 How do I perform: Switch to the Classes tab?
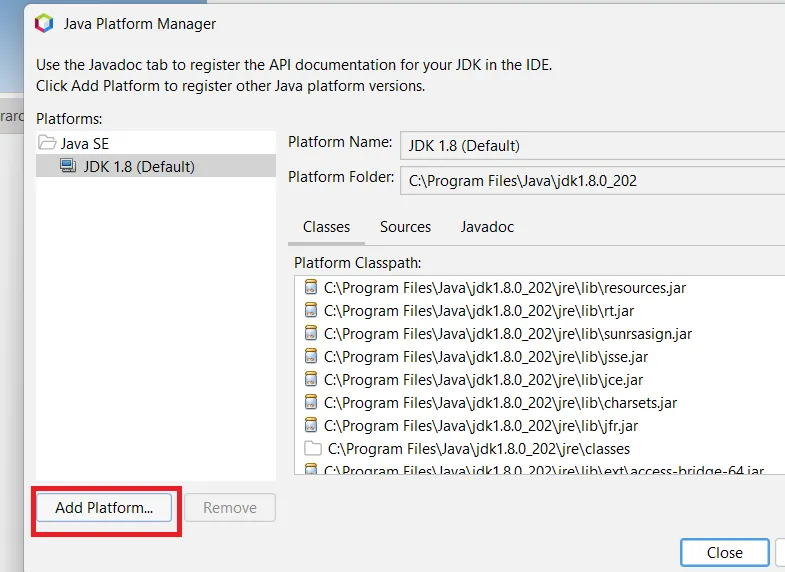(326, 227)
